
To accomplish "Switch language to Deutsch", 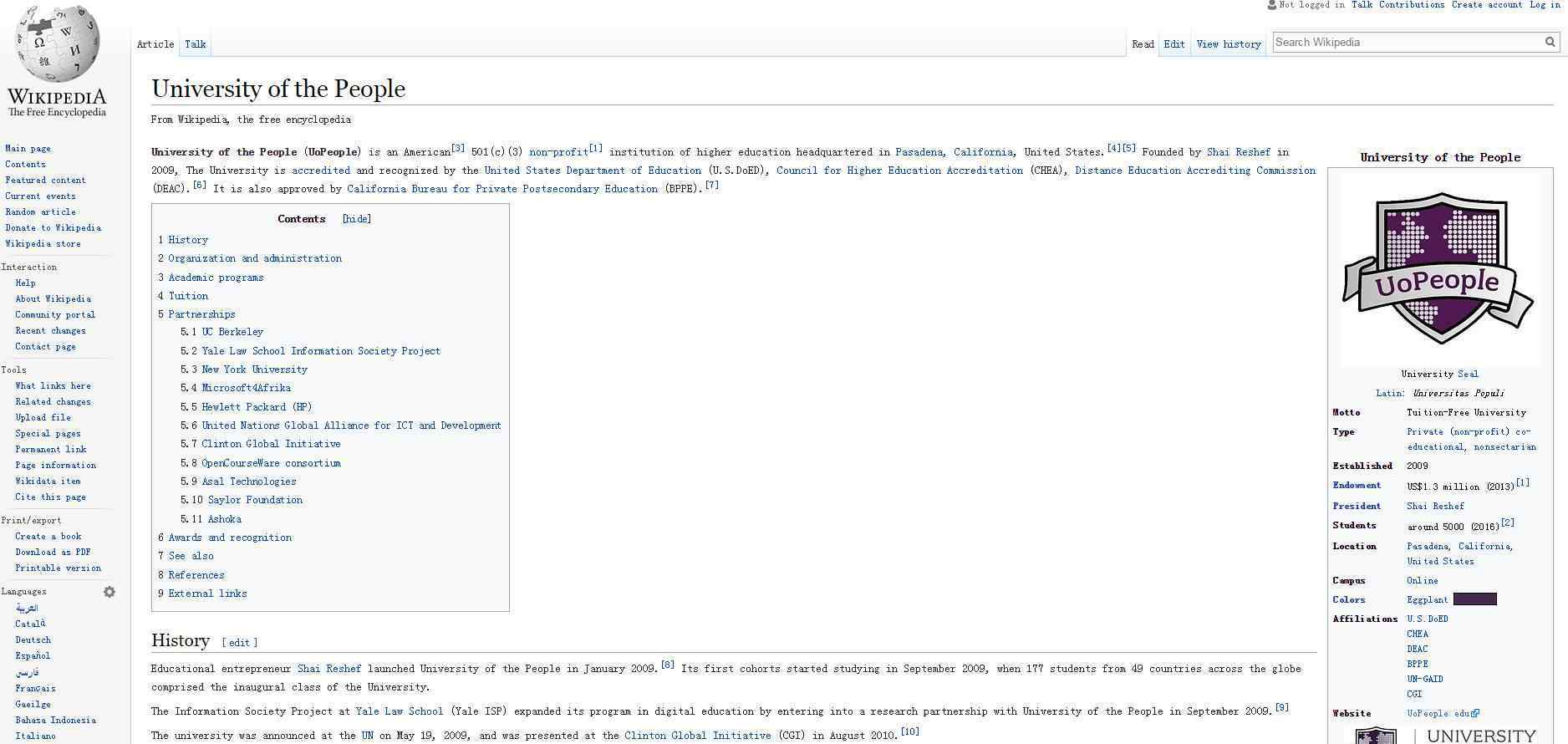I will pyautogui.click(x=33, y=640).
